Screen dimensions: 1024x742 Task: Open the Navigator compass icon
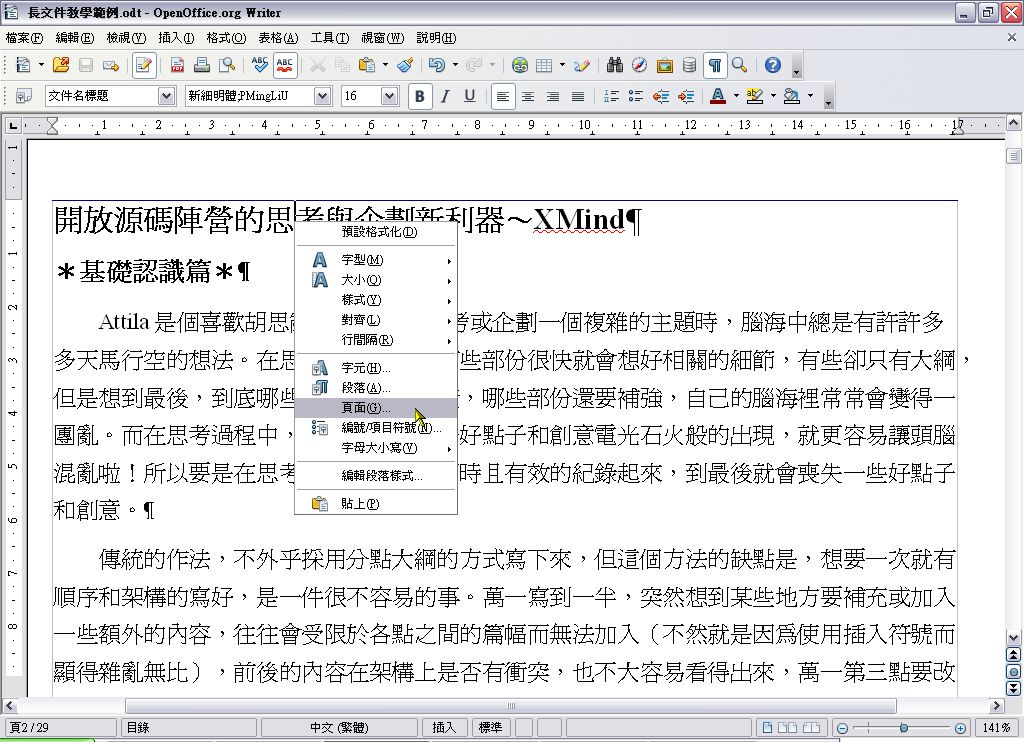click(x=639, y=65)
